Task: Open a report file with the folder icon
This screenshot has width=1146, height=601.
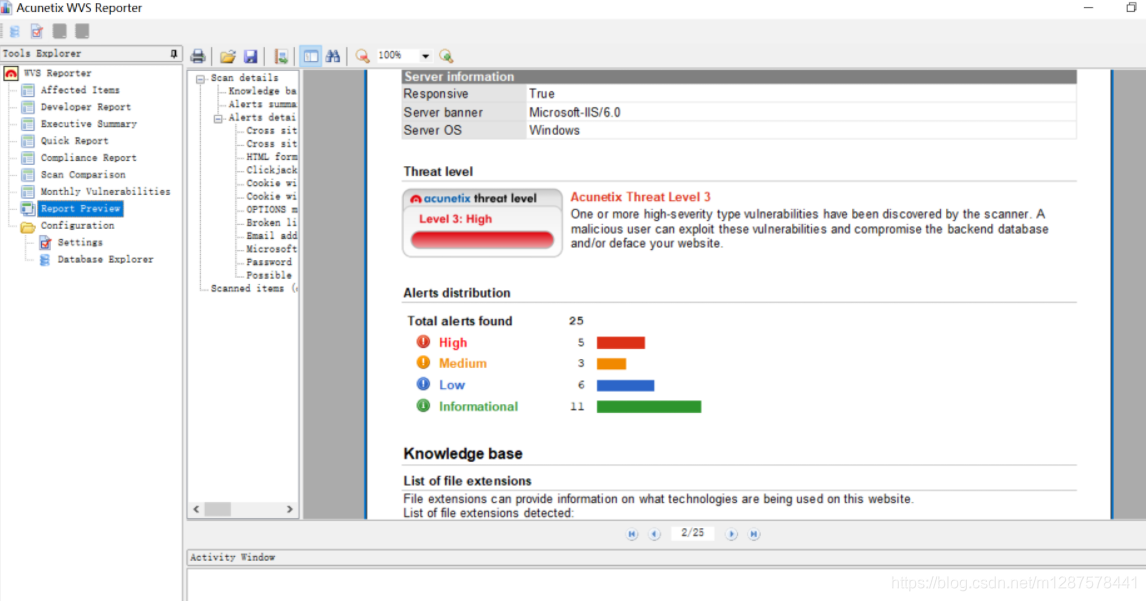Action: point(228,56)
